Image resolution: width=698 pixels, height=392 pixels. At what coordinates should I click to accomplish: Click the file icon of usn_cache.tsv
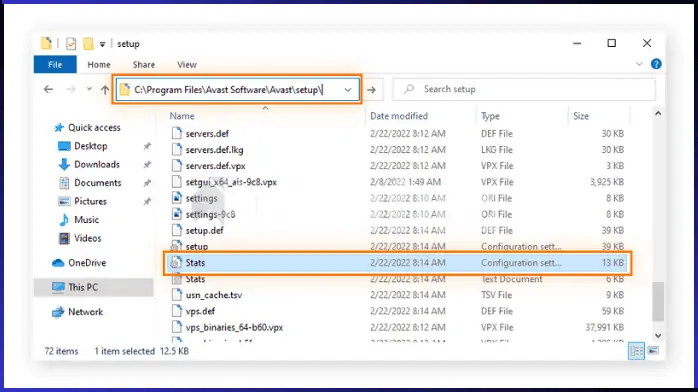pyautogui.click(x=177, y=295)
